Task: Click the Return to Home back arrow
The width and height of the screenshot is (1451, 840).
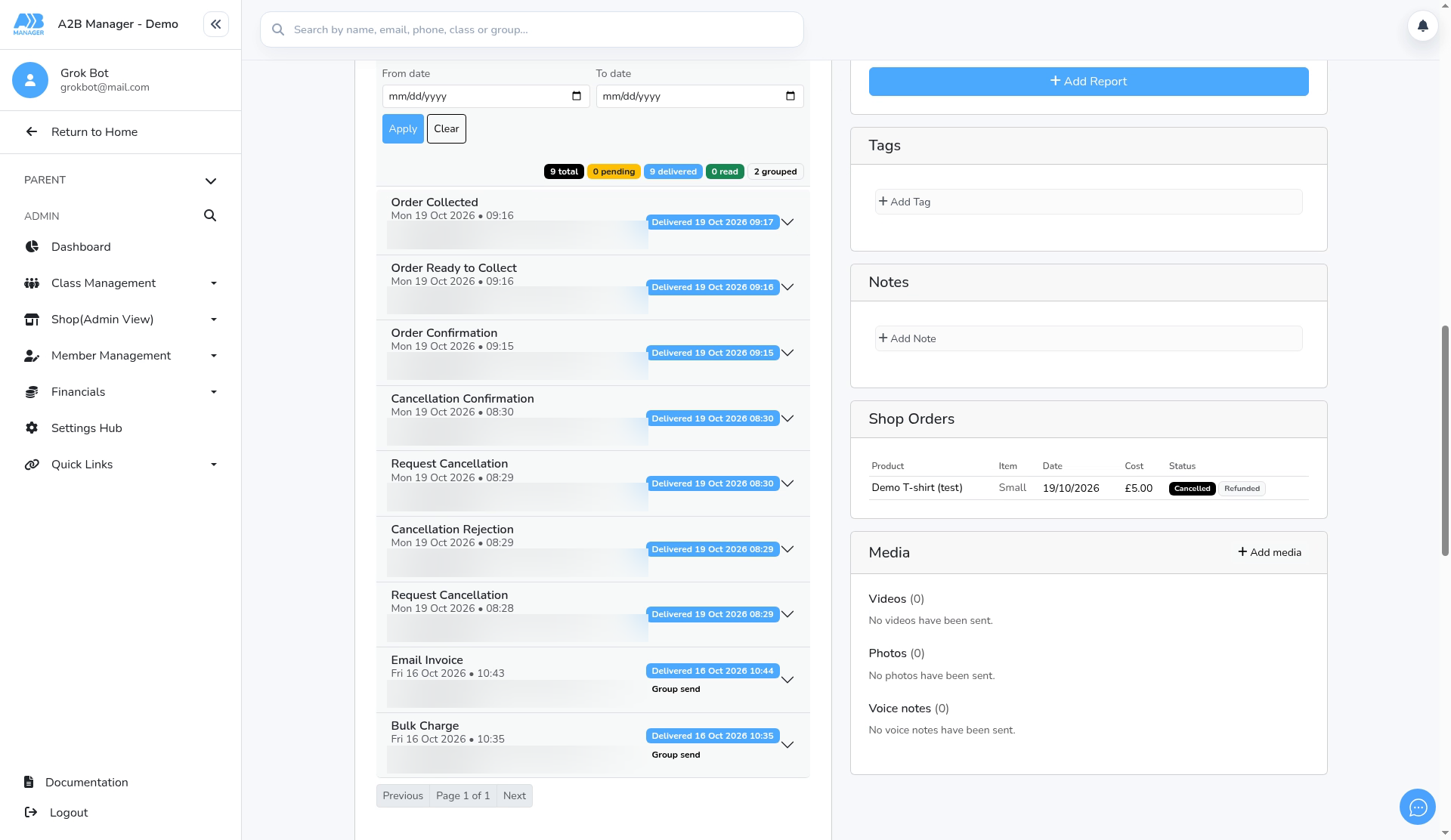Action: [32, 131]
